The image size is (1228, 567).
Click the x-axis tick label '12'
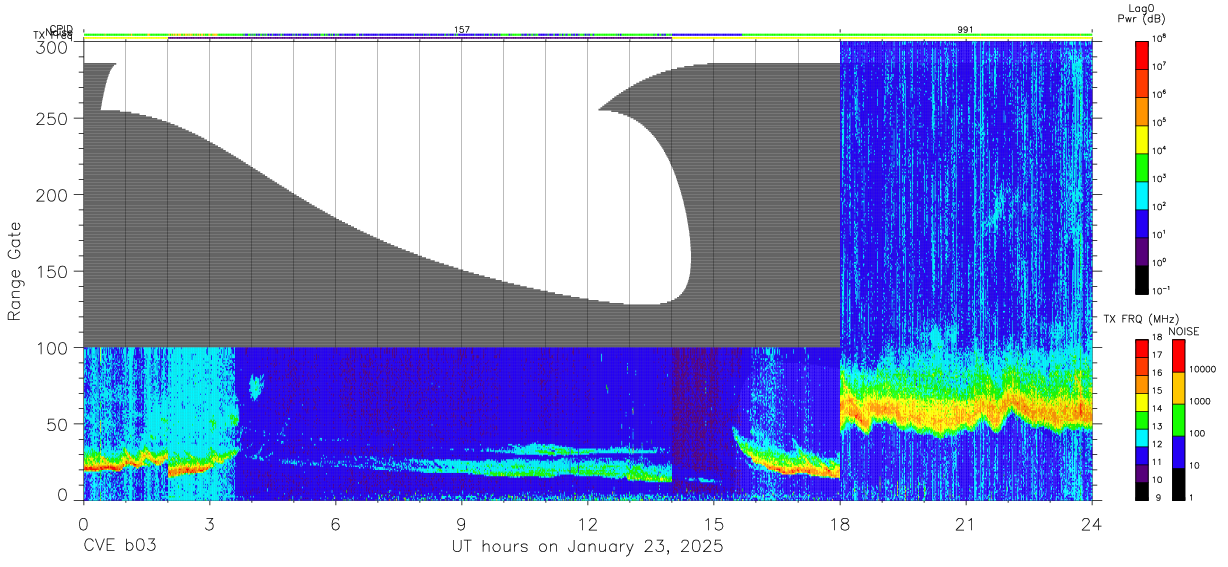tap(588, 524)
